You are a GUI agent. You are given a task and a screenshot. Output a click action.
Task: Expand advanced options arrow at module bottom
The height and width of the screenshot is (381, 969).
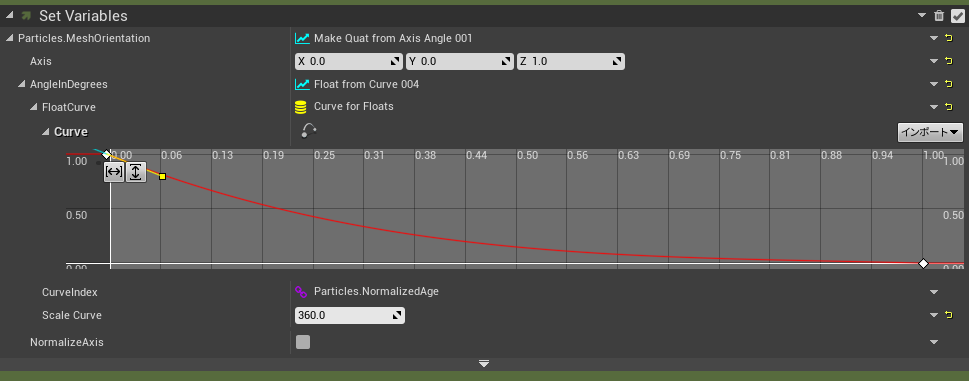pos(484,364)
